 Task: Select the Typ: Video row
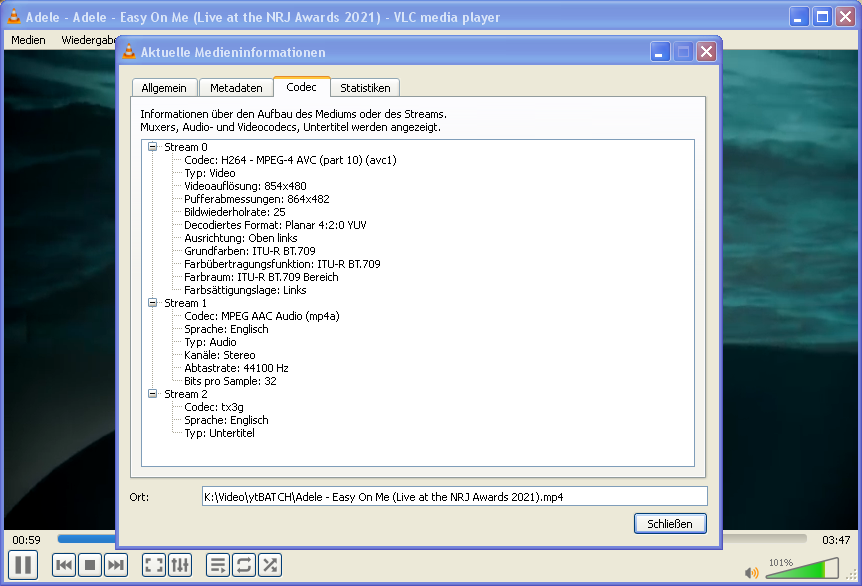[x=209, y=173]
